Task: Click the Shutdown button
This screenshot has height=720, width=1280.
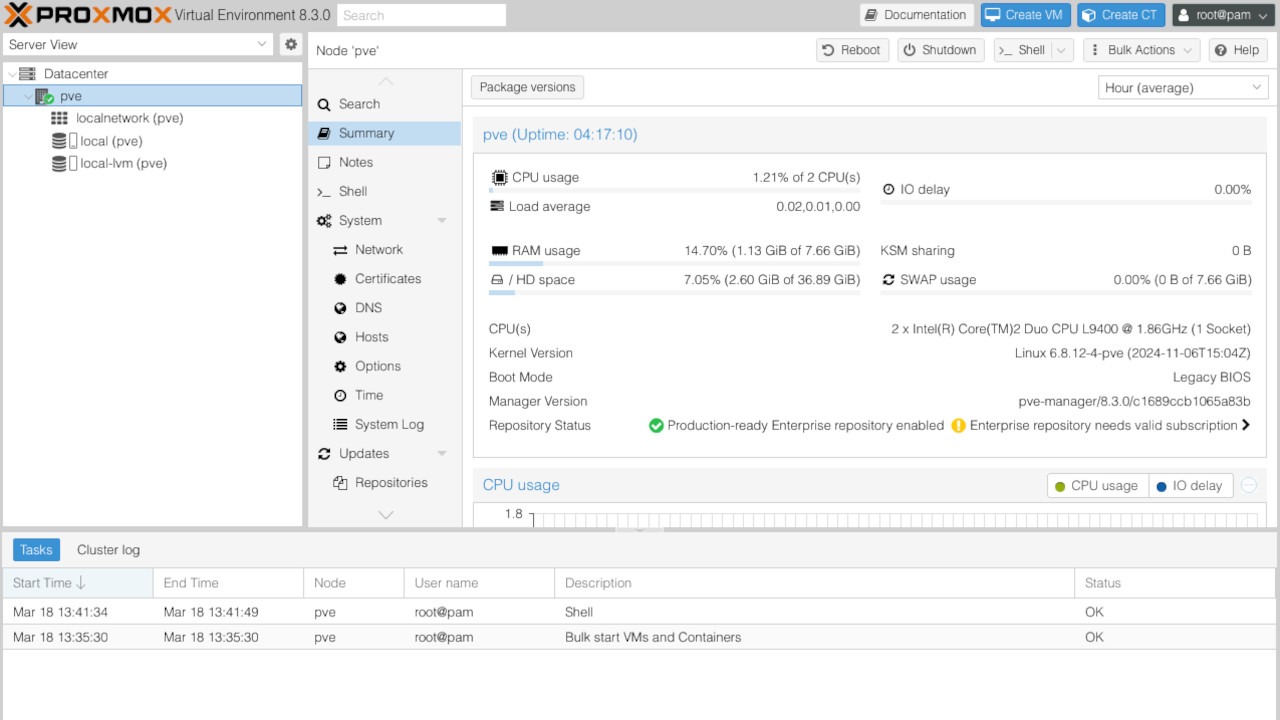Action: point(941,50)
